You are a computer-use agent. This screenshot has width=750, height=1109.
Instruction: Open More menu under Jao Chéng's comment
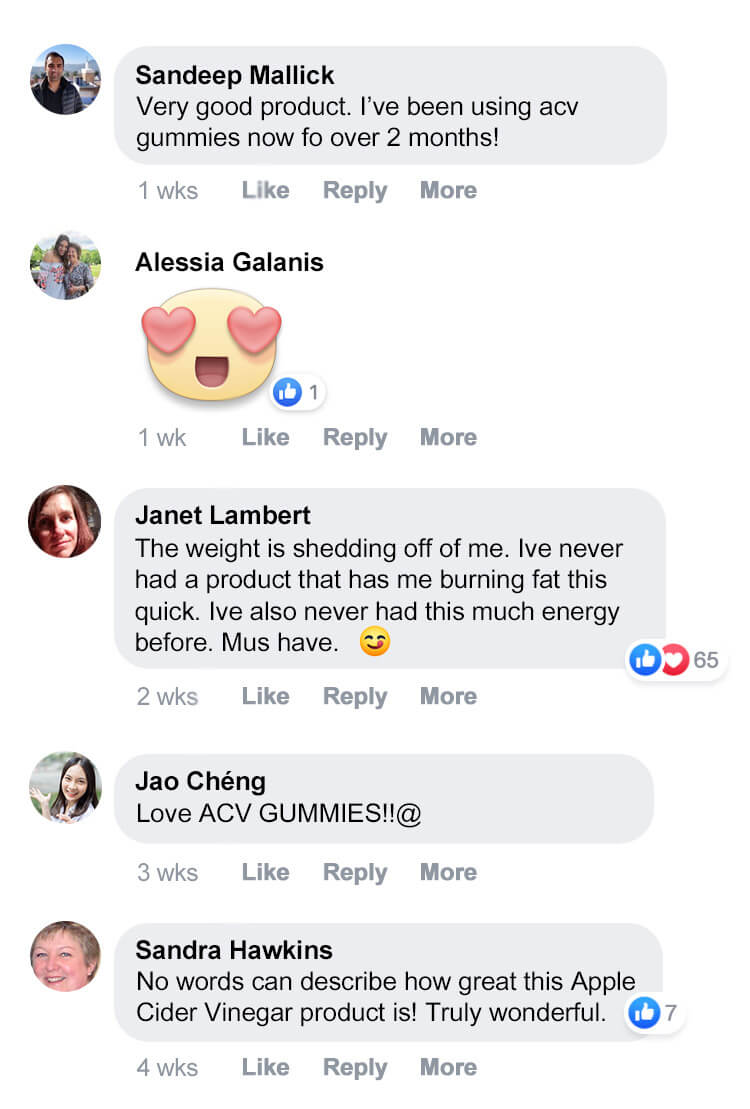tap(448, 872)
